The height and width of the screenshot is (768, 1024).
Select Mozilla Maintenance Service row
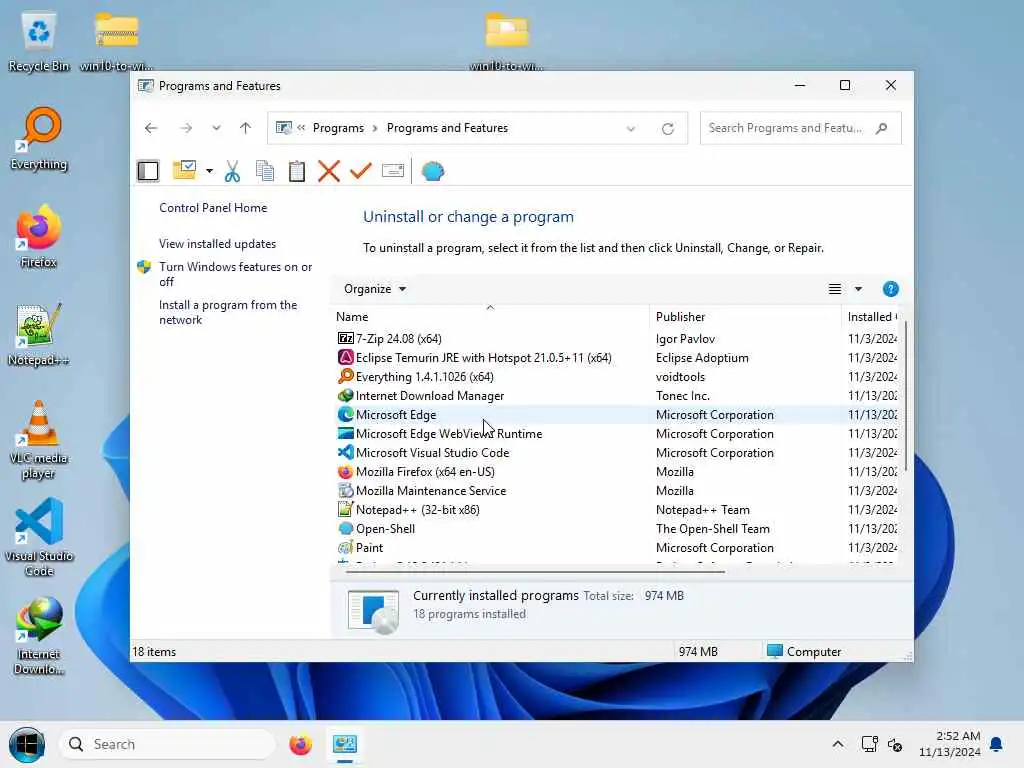[x=614, y=490]
